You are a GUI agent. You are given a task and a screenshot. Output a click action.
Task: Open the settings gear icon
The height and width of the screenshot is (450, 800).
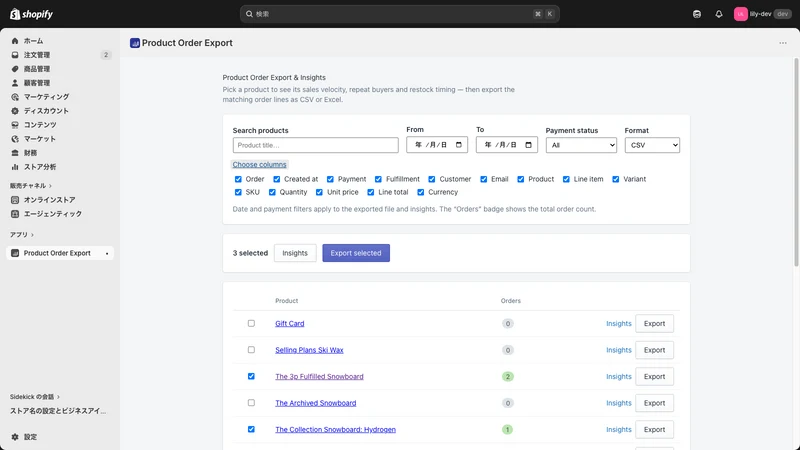(x=15, y=437)
